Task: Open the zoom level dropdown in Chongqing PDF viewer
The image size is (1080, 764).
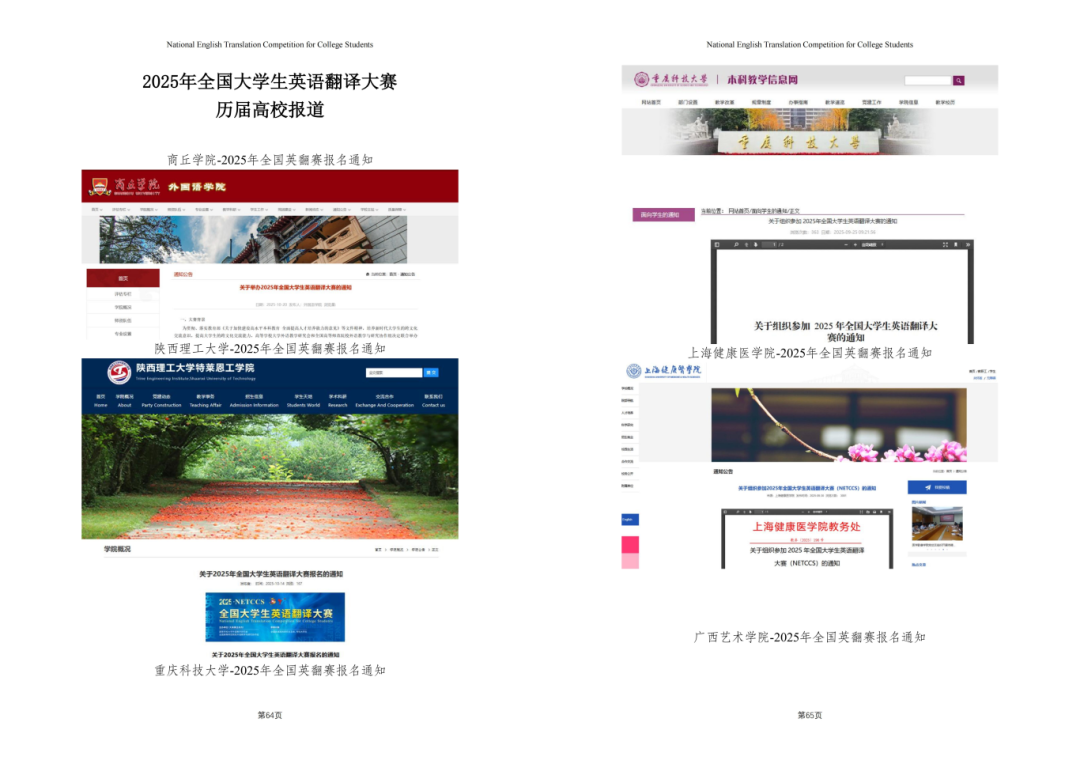Action: point(873,245)
